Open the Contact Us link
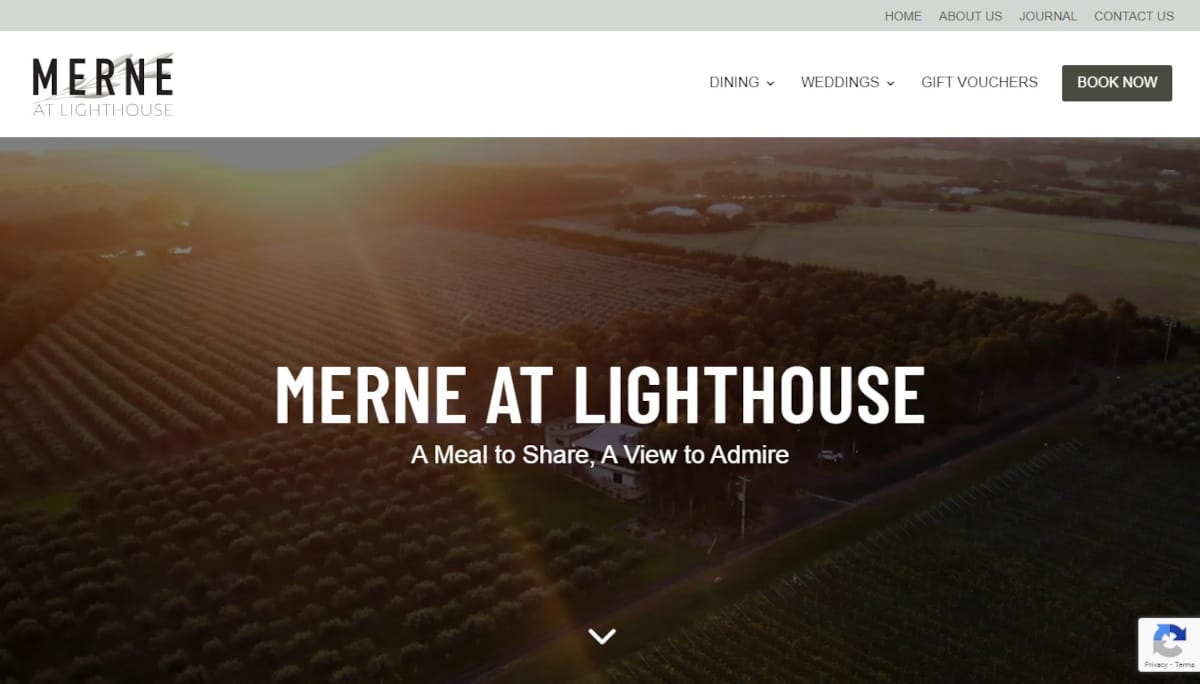The width and height of the screenshot is (1200, 684). (1134, 16)
